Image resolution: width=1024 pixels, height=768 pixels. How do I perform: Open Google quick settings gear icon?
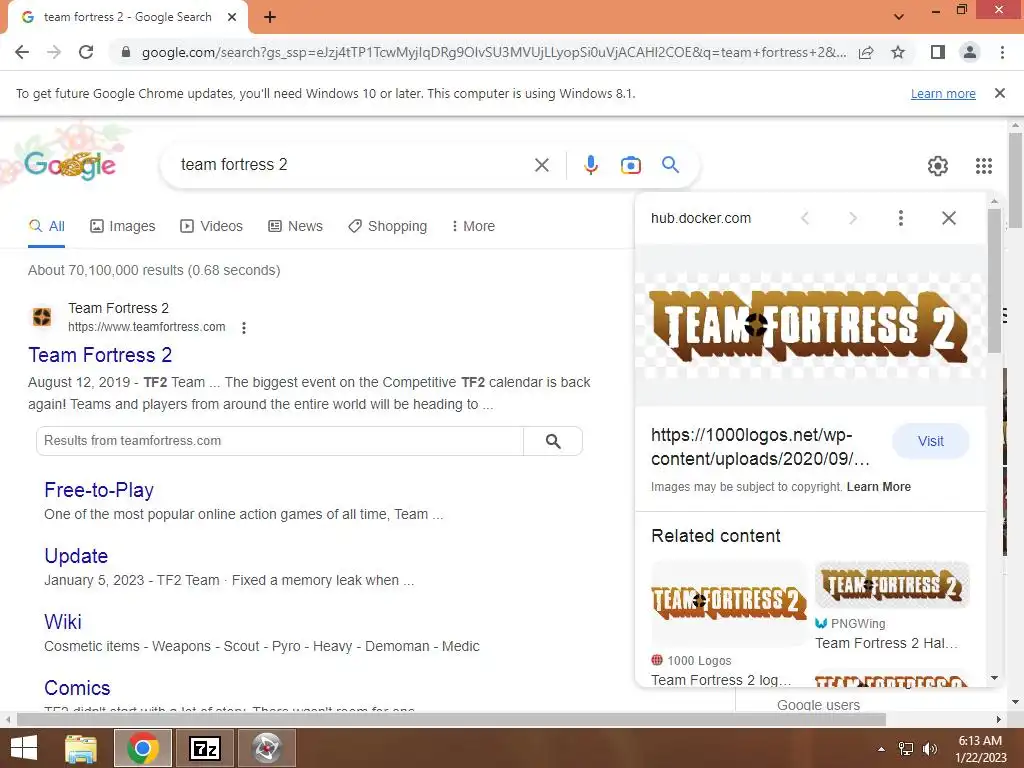pyautogui.click(x=938, y=166)
